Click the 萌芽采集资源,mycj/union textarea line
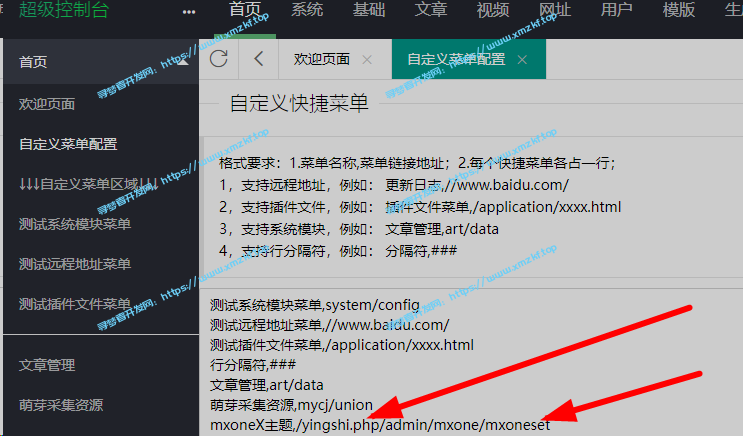 pyautogui.click(x=291, y=405)
